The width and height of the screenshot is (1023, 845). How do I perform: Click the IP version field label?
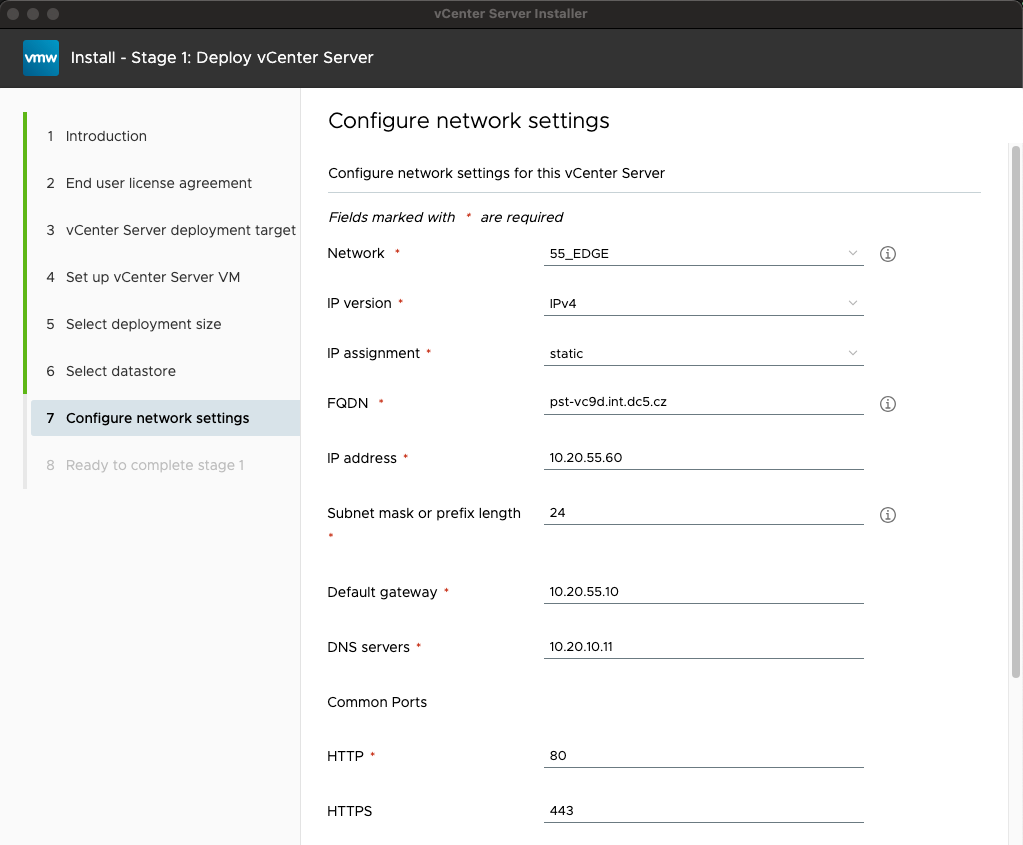point(359,303)
